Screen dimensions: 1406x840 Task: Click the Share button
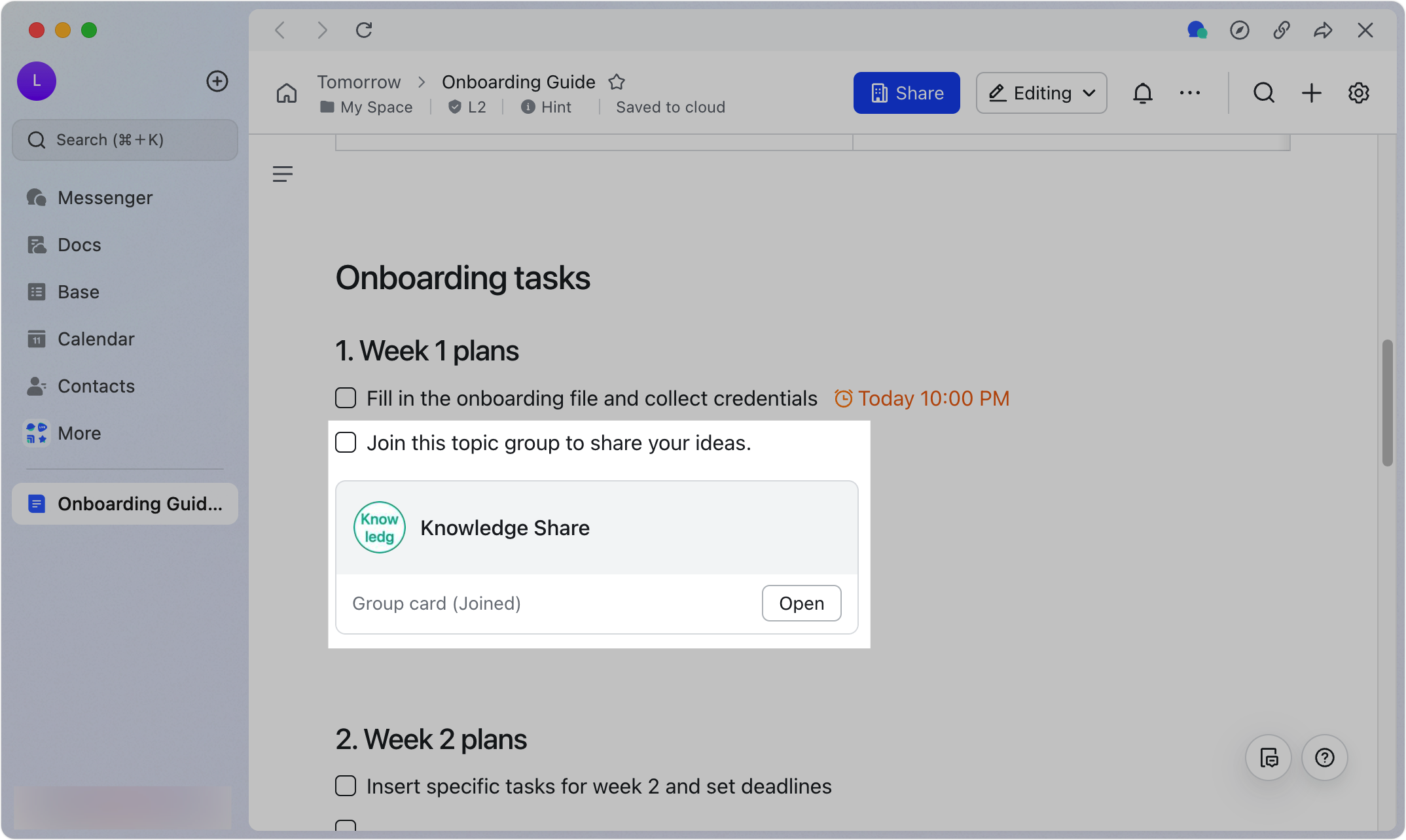(907, 93)
